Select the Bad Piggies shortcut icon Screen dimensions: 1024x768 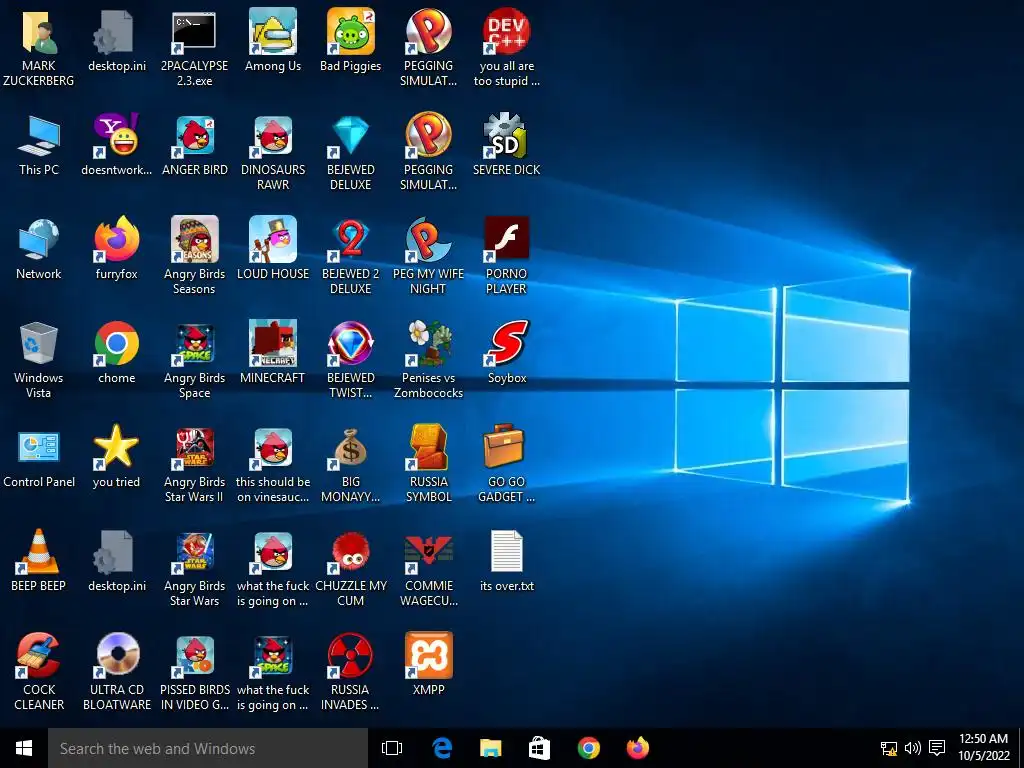click(351, 31)
